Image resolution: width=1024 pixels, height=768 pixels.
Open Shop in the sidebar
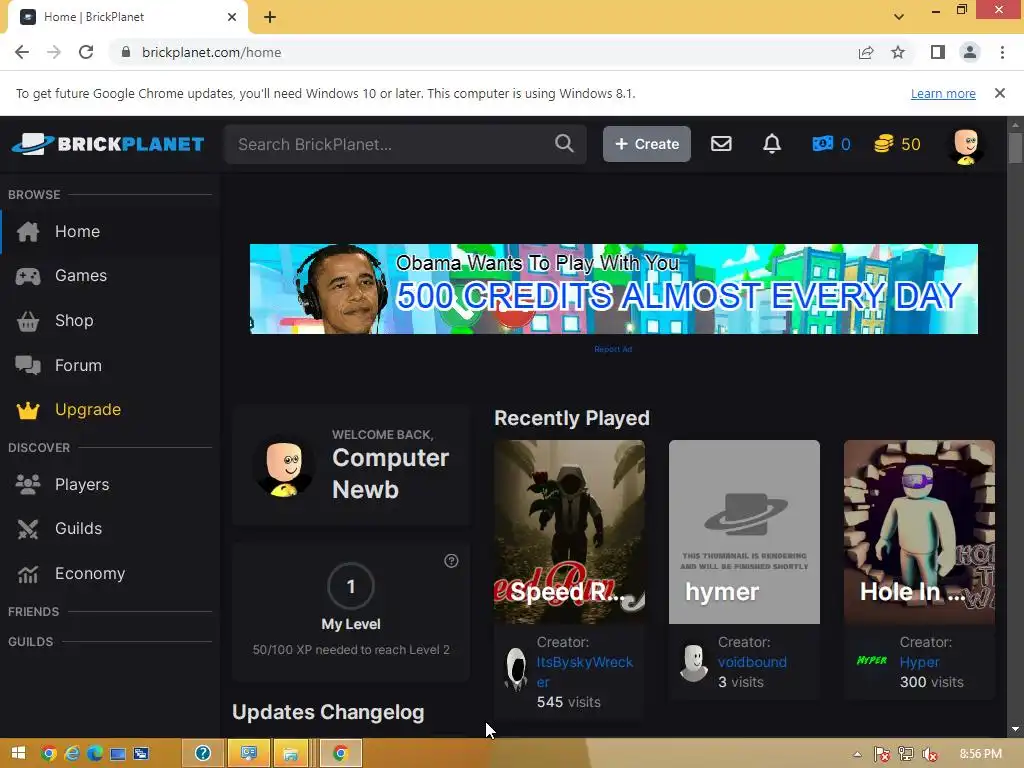[x=74, y=321]
